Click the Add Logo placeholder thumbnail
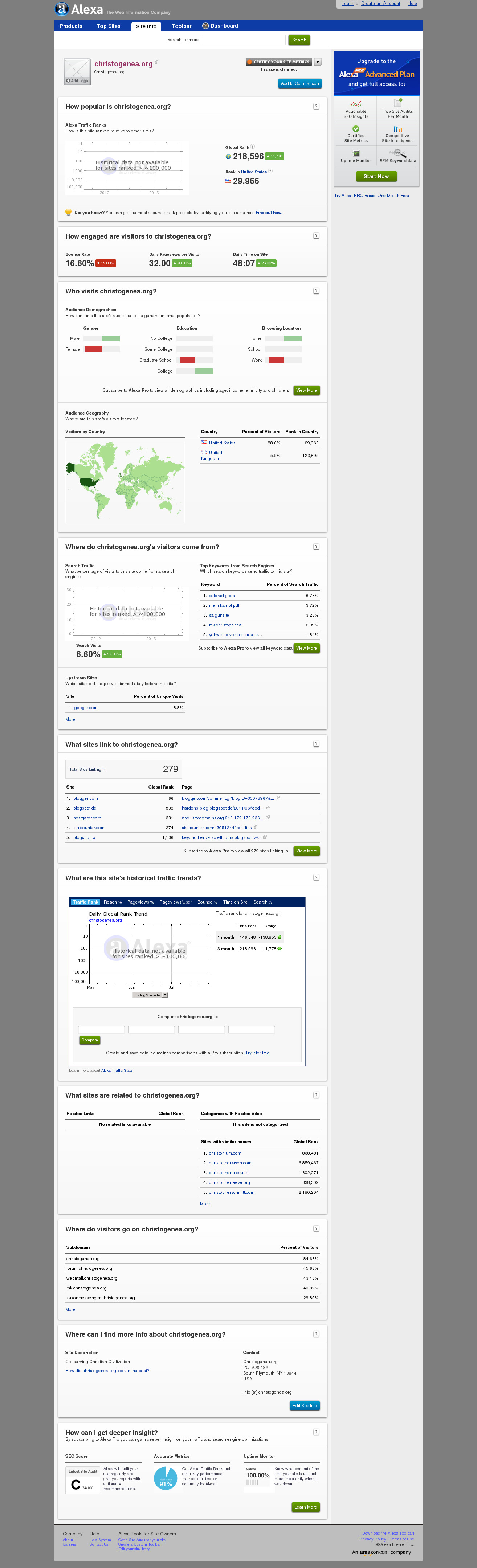The width and height of the screenshot is (477, 1568). [x=77, y=71]
